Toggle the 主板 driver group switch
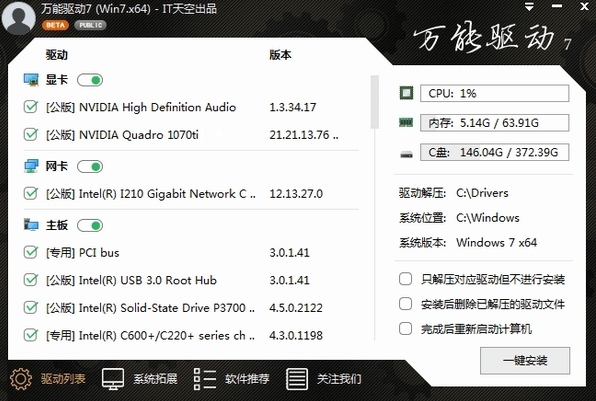596x401 pixels. tap(90, 225)
